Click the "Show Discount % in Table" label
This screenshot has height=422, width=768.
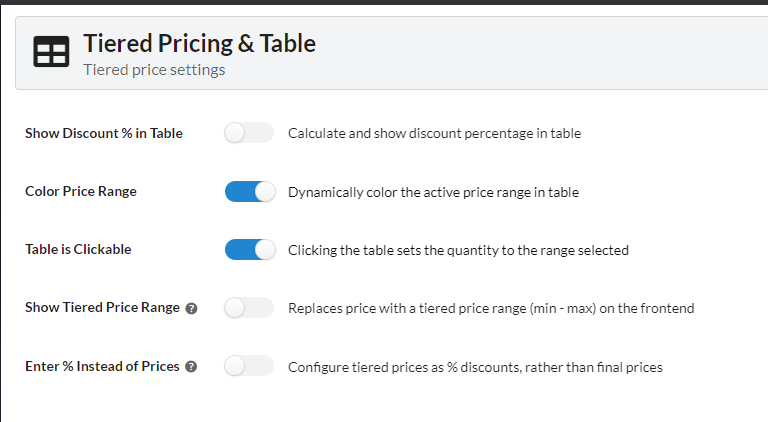104,133
